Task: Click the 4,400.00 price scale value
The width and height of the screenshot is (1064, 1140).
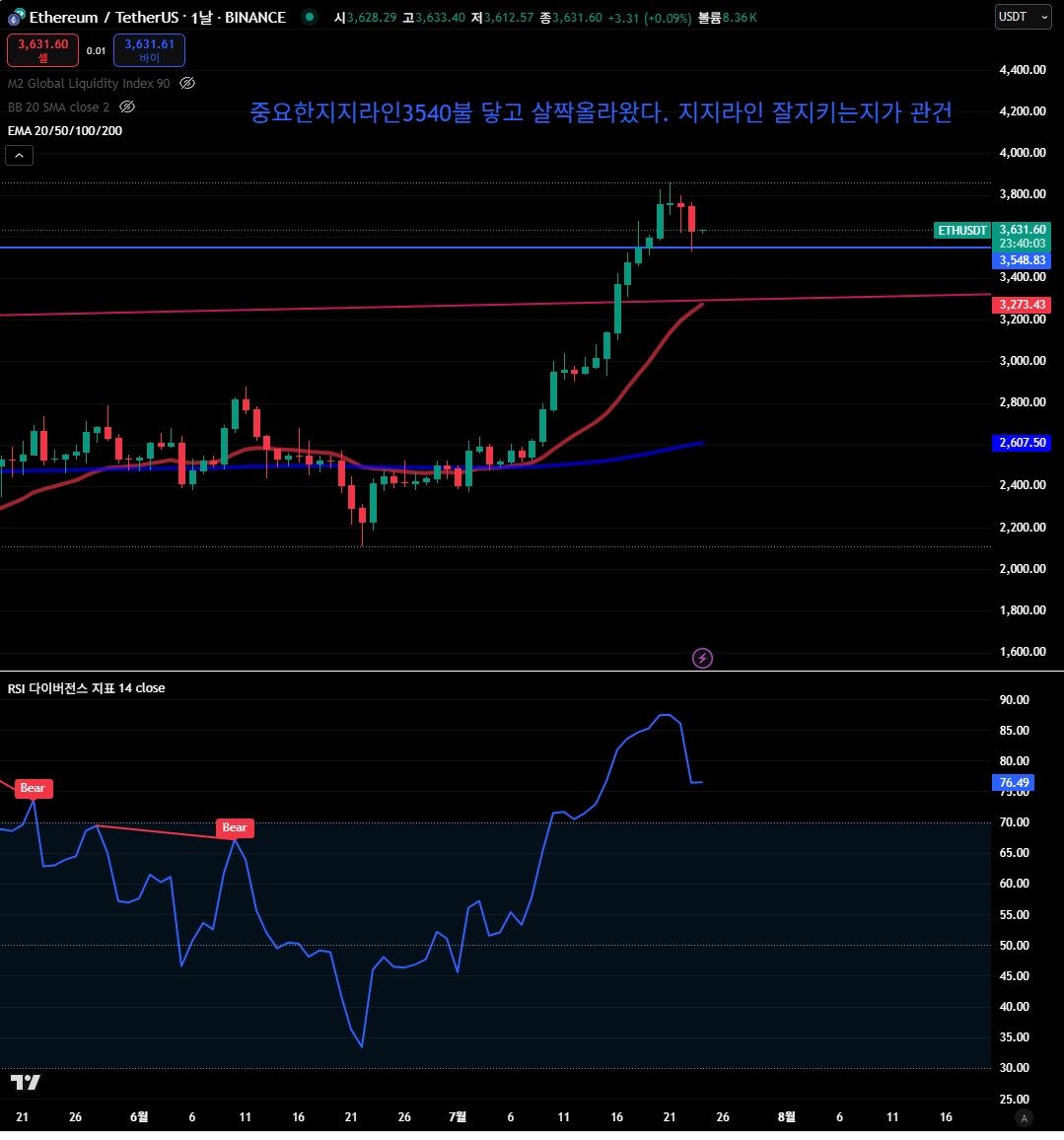Action: click(x=1023, y=70)
